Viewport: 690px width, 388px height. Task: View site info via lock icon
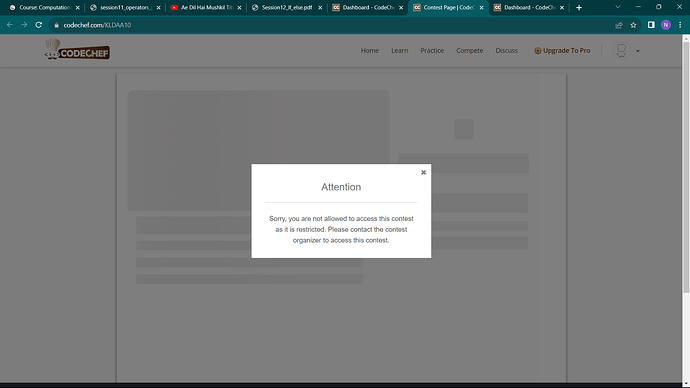coord(56,25)
